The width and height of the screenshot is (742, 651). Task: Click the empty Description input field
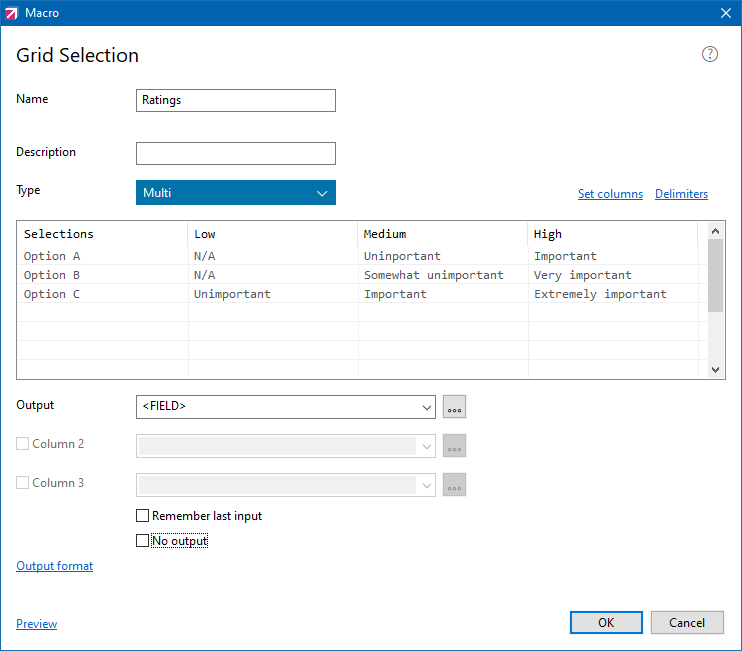(235, 153)
